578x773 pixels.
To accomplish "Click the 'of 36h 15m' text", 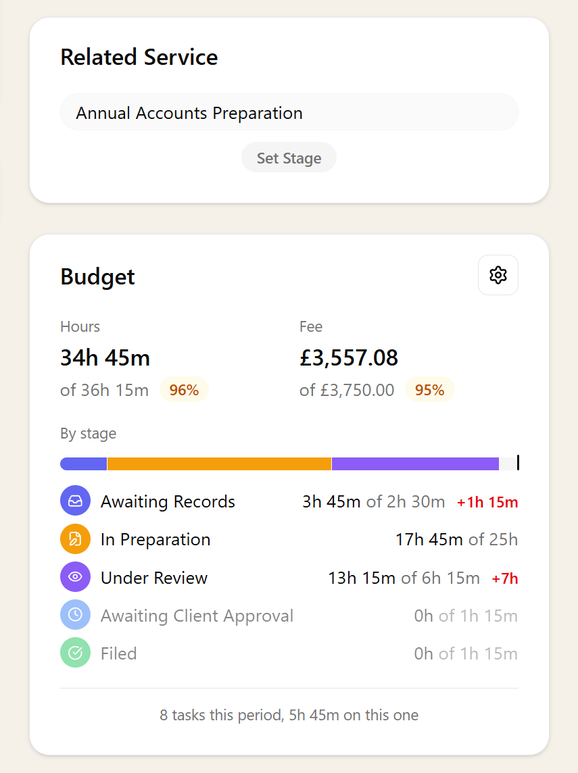I will [x=104, y=390].
